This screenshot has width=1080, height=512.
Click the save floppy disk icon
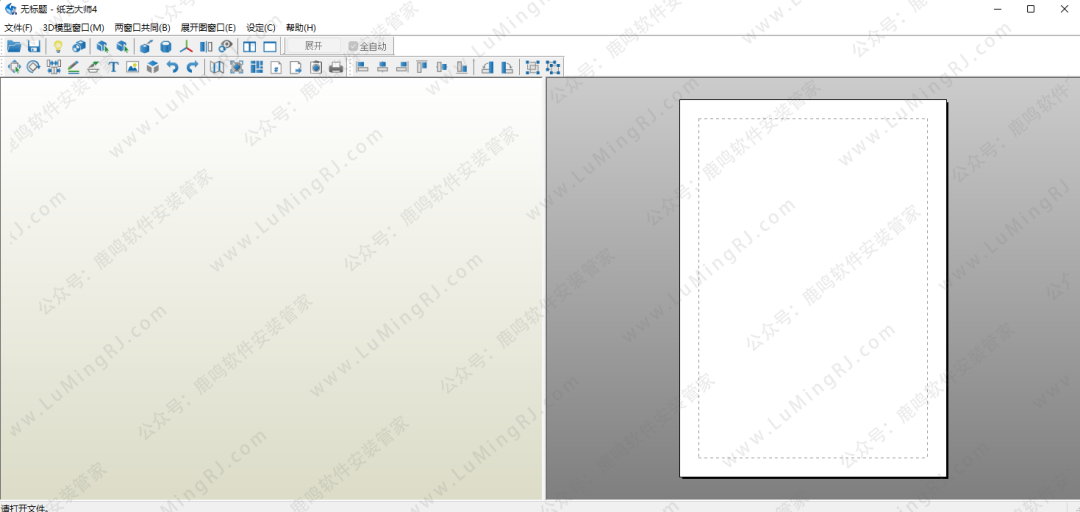[x=33, y=47]
